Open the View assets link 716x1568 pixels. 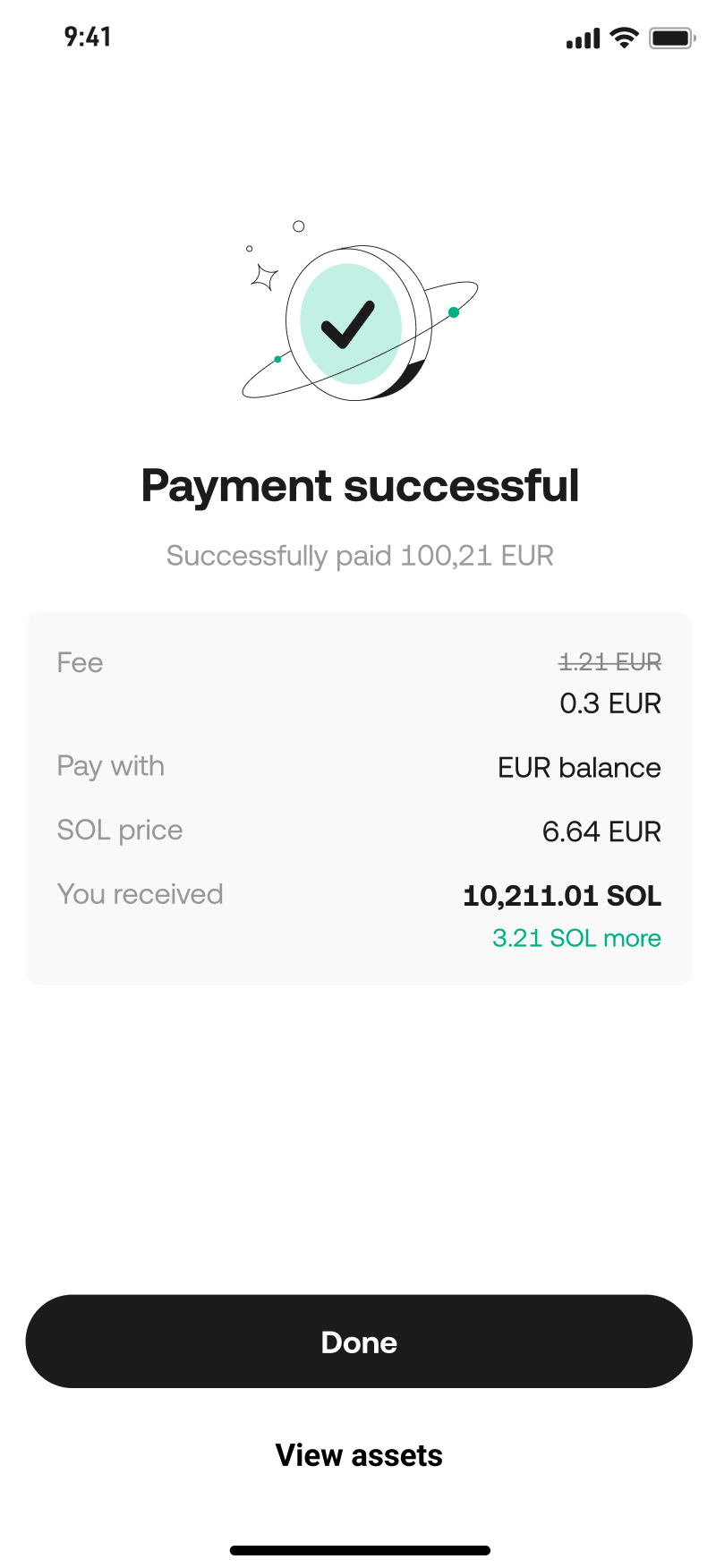click(358, 1455)
